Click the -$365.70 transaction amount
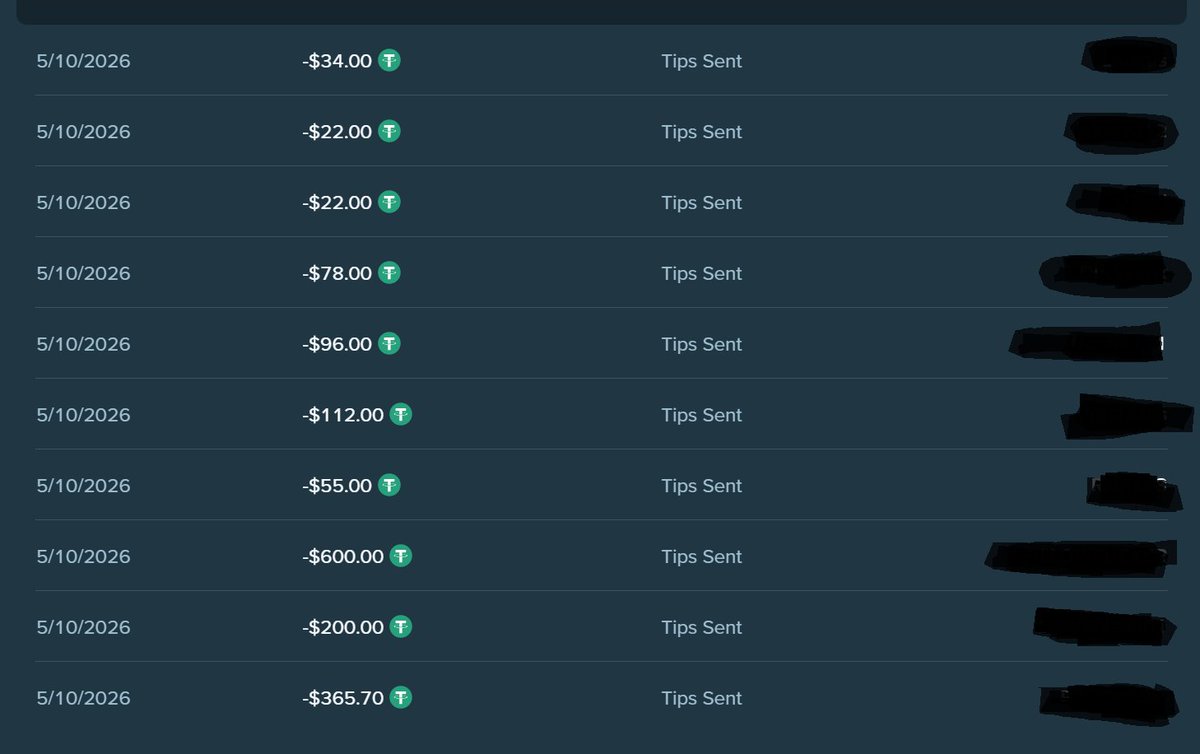This screenshot has height=754, width=1200. pos(343,698)
